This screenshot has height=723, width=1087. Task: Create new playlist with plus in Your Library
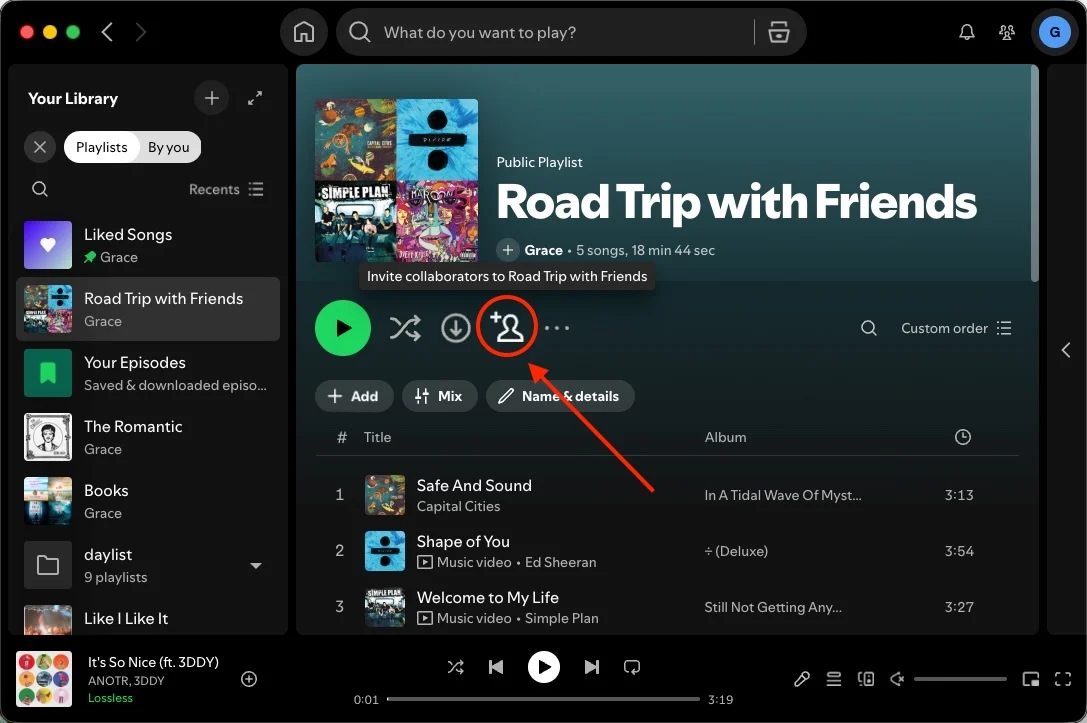[x=211, y=98]
